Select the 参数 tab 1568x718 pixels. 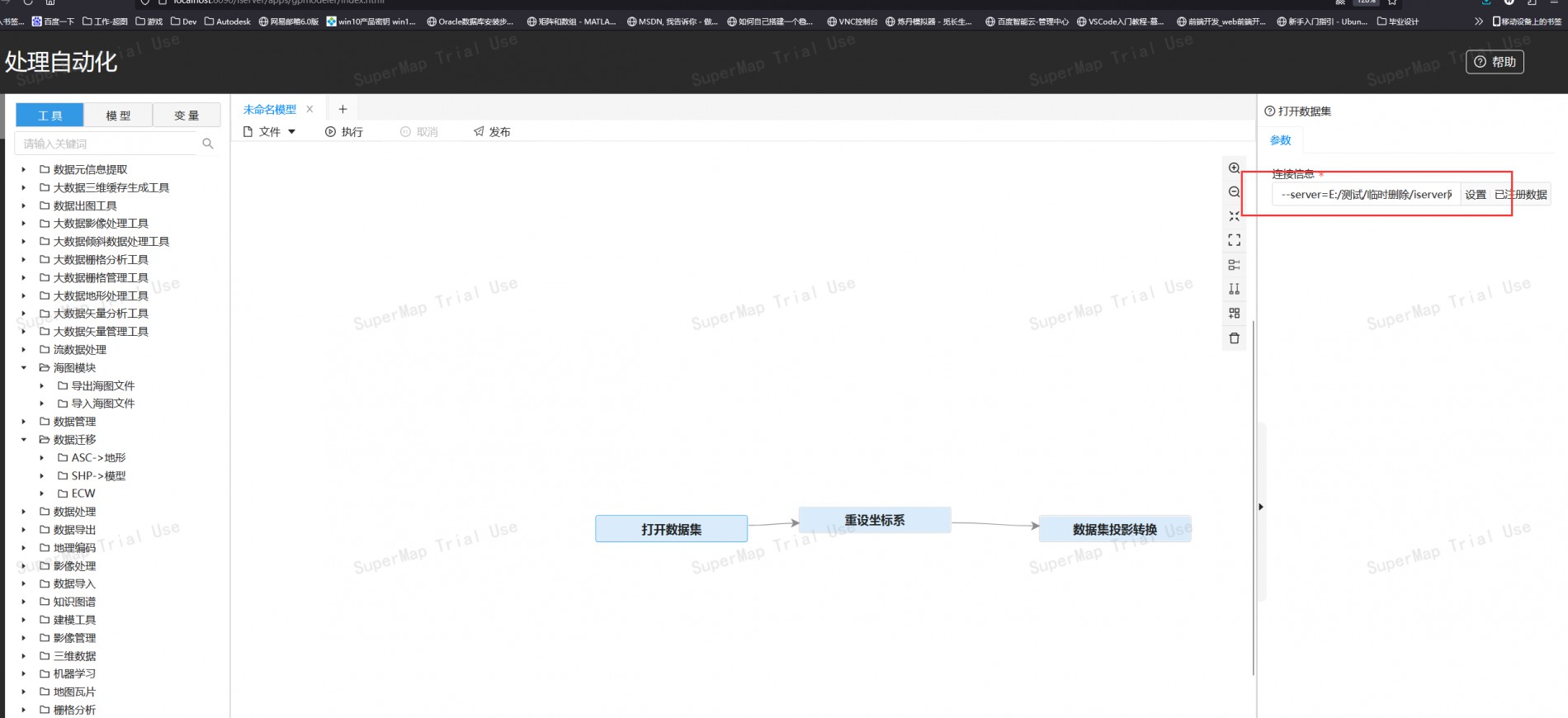tap(1280, 140)
